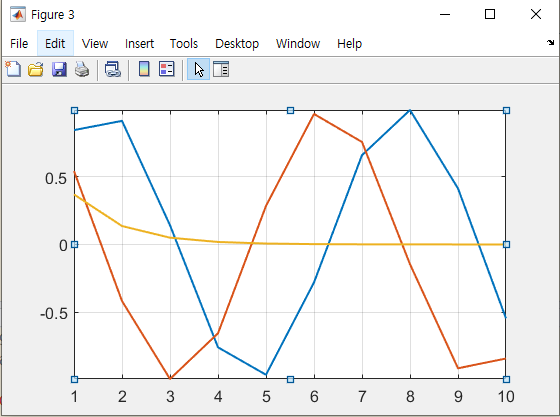This screenshot has width=560, height=417.
Task: Select right-middle axes resize handle
Action: tap(506, 245)
